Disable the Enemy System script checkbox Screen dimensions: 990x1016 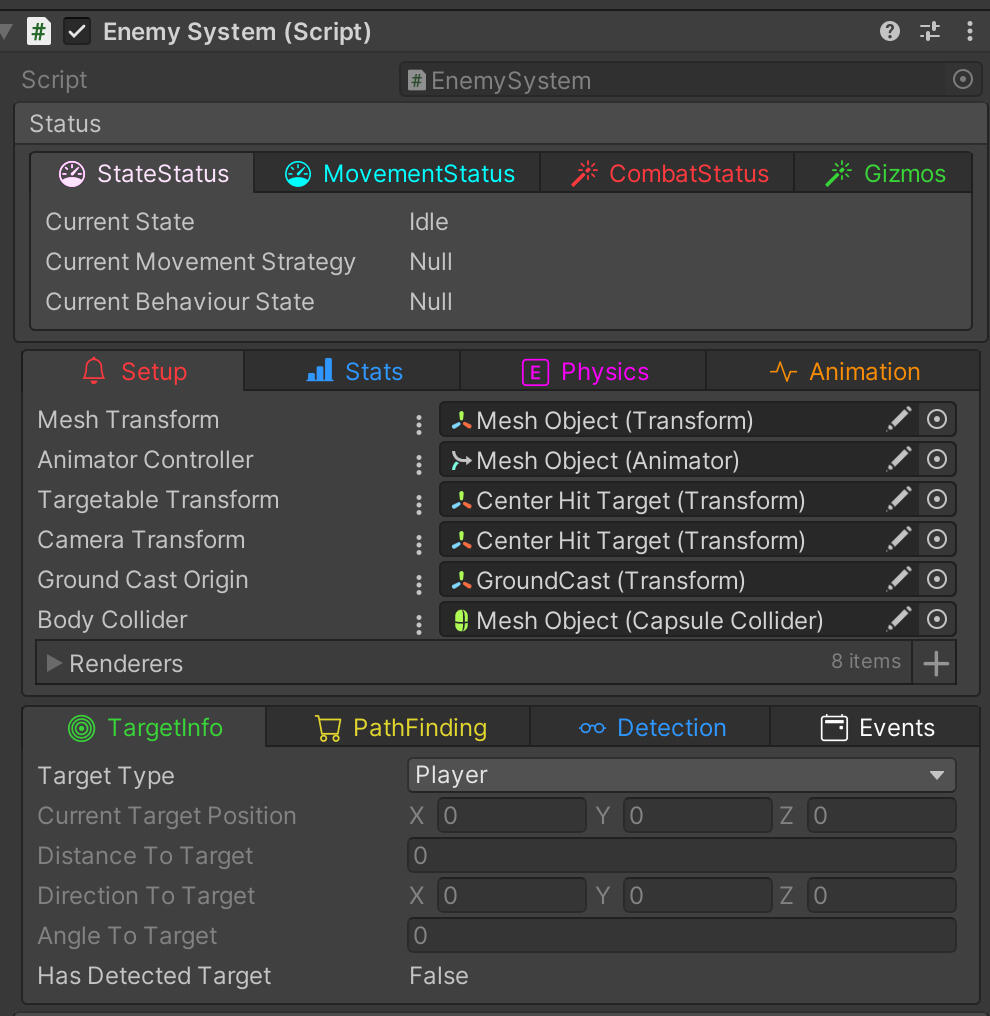(77, 32)
